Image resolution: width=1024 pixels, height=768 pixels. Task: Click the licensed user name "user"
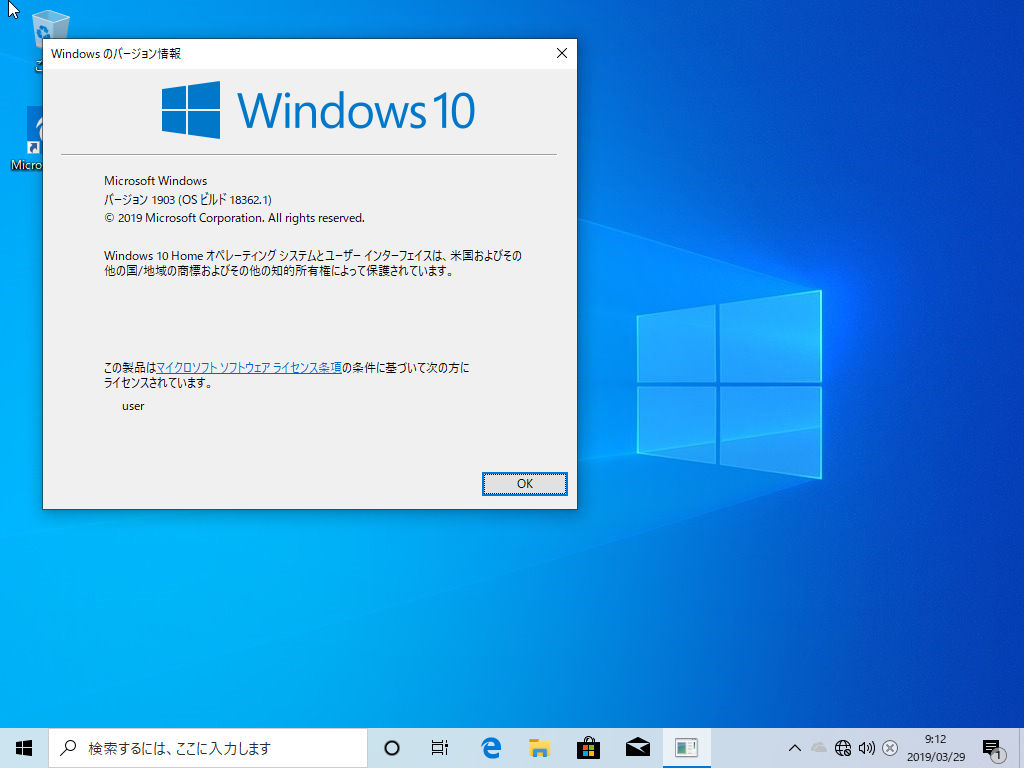pyautogui.click(x=133, y=406)
